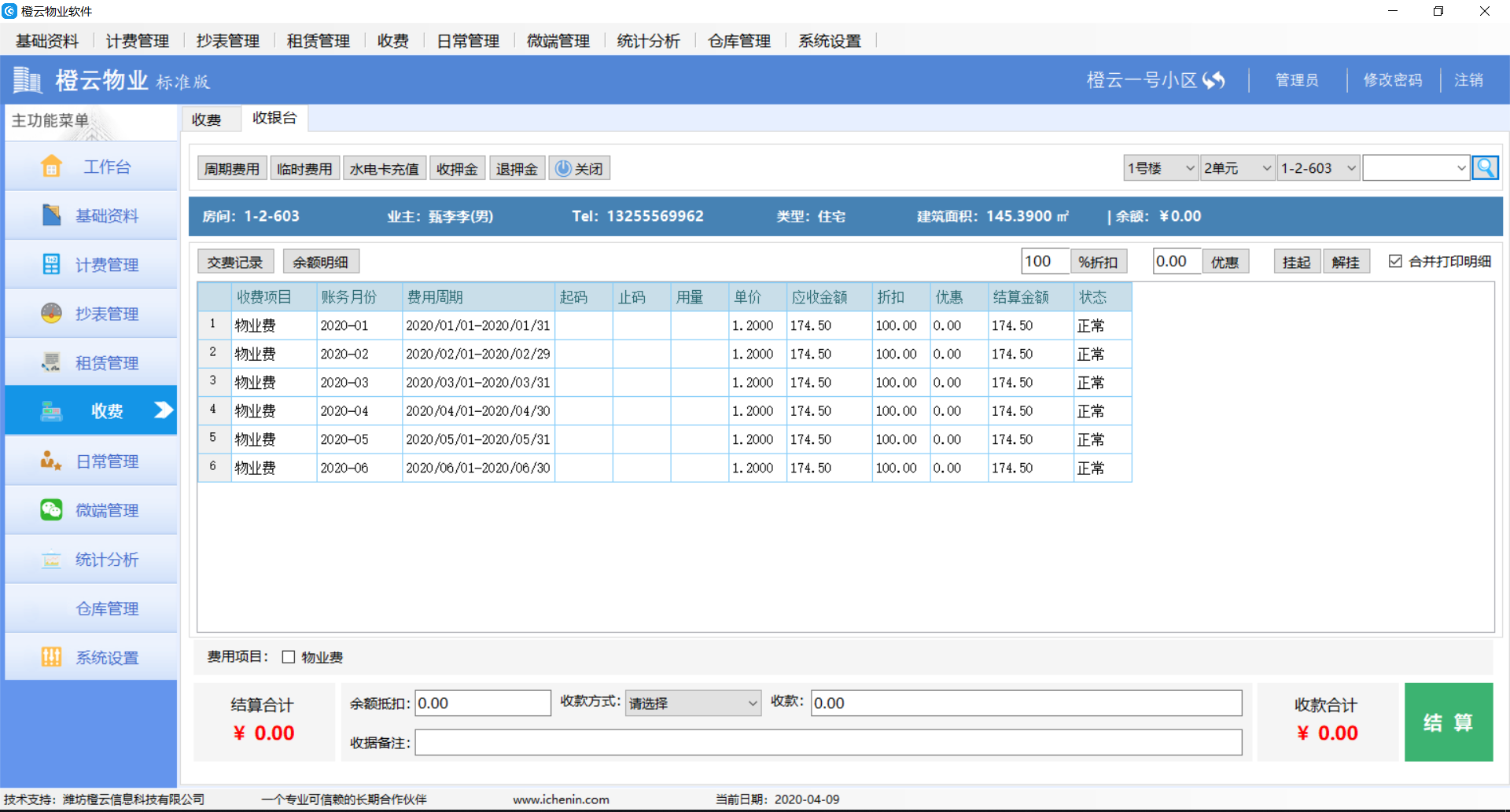The image size is (1510, 812).
Task: Click the 水电卡充值 button
Action: pyautogui.click(x=385, y=168)
